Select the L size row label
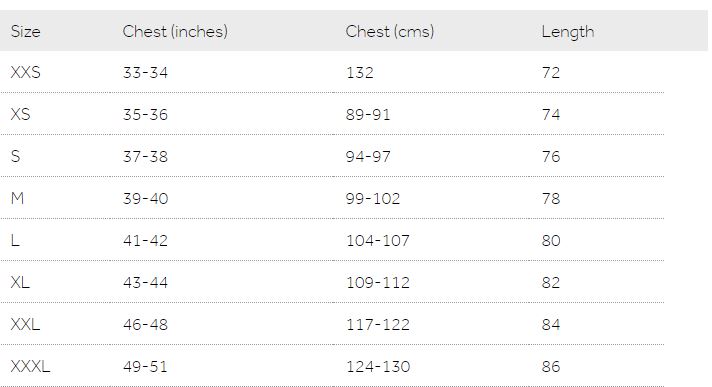The image size is (712, 387). (x=15, y=240)
